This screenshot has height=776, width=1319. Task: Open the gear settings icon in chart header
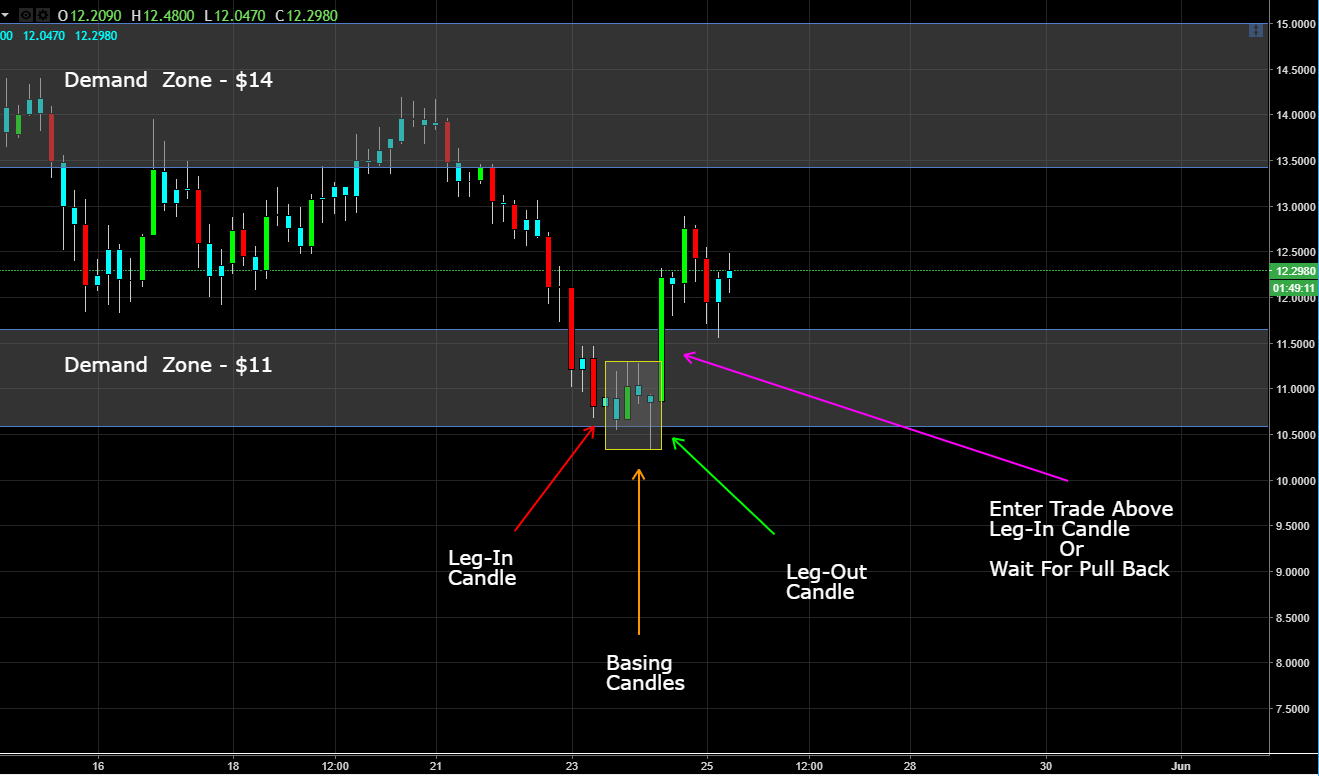(43, 15)
